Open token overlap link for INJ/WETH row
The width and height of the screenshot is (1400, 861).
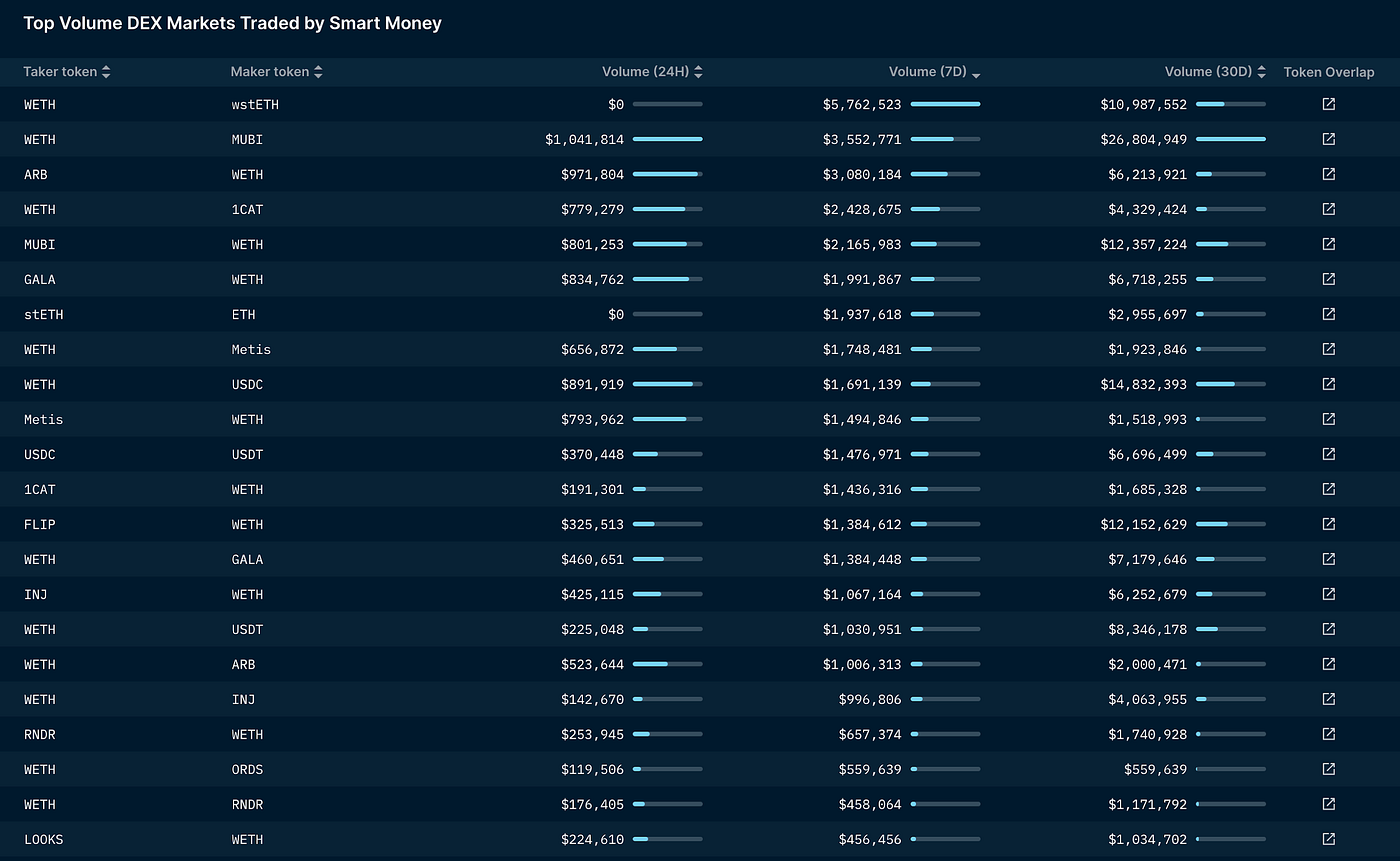[x=1328, y=594]
